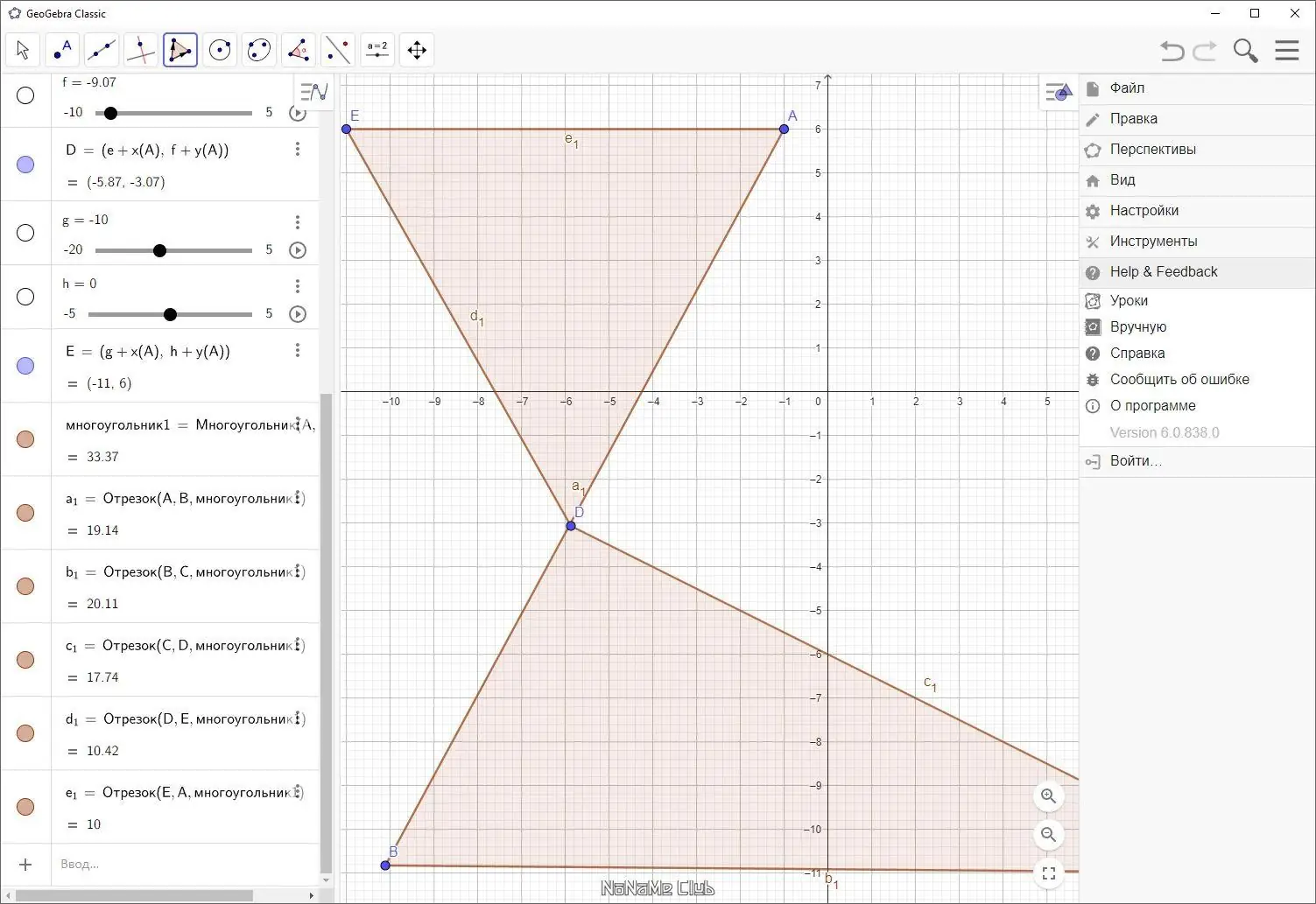Toggle visibility of segment b₁

25,586
